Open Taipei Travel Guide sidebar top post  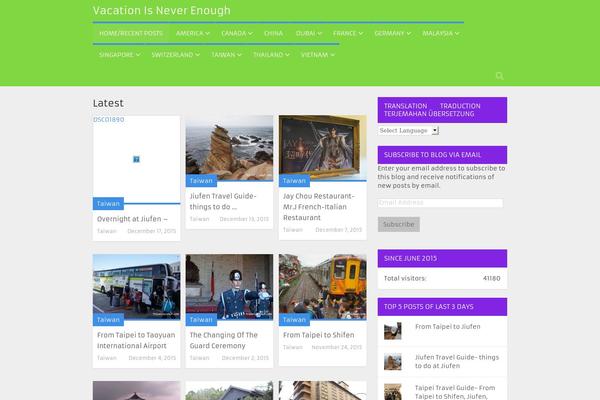click(x=455, y=392)
